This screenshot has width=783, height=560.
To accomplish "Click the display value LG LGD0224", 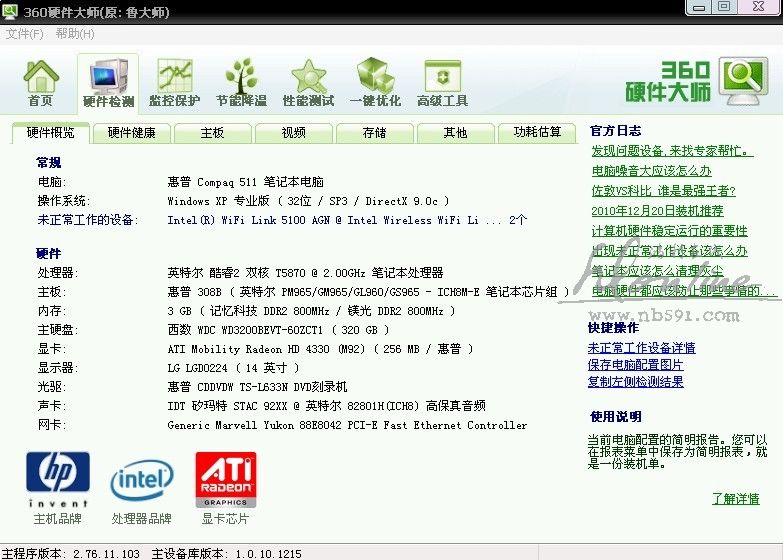I will (x=233, y=368).
